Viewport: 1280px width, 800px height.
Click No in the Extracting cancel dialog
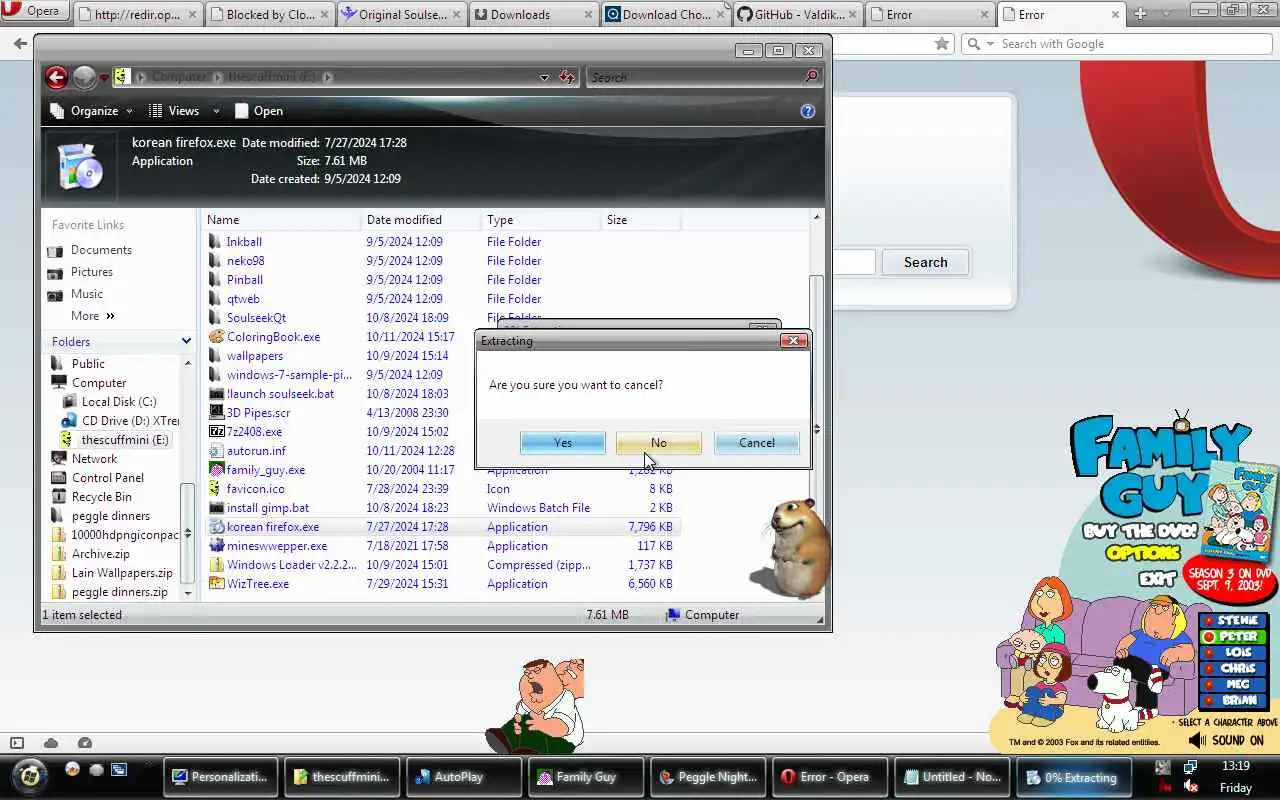tap(658, 443)
